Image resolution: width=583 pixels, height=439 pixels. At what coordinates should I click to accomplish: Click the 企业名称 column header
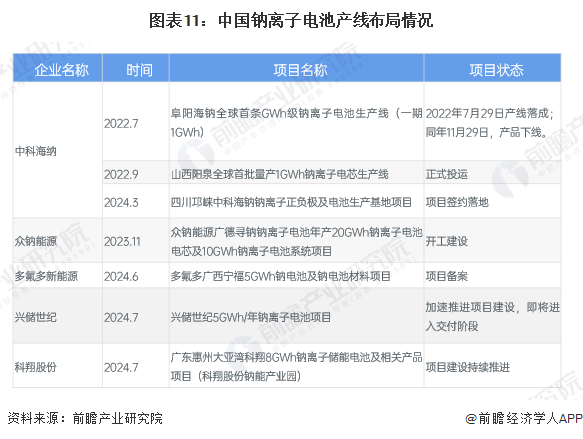click(x=58, y=68)
